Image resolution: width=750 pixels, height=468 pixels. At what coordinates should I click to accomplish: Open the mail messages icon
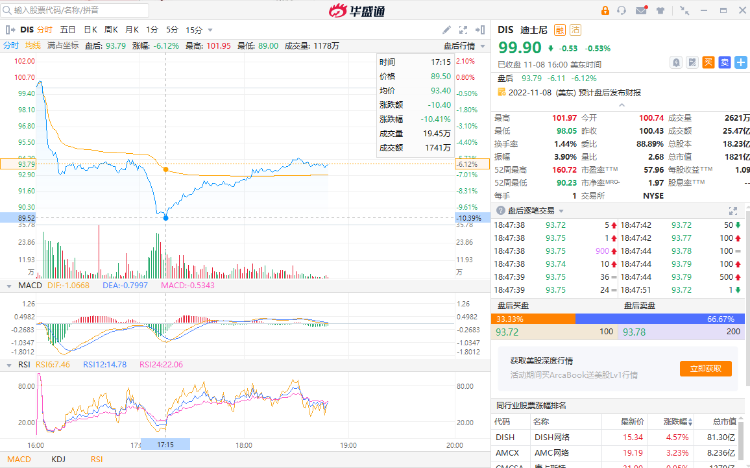click(641, 10)
